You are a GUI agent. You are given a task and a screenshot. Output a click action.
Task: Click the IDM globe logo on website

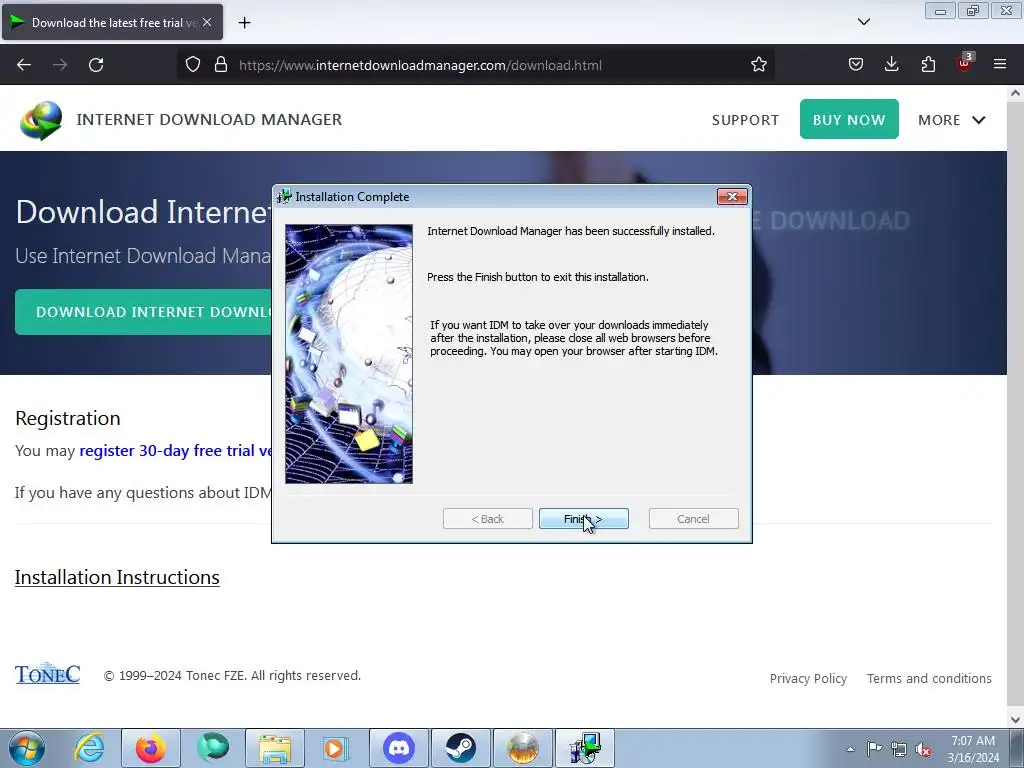(x=41, y=120)
